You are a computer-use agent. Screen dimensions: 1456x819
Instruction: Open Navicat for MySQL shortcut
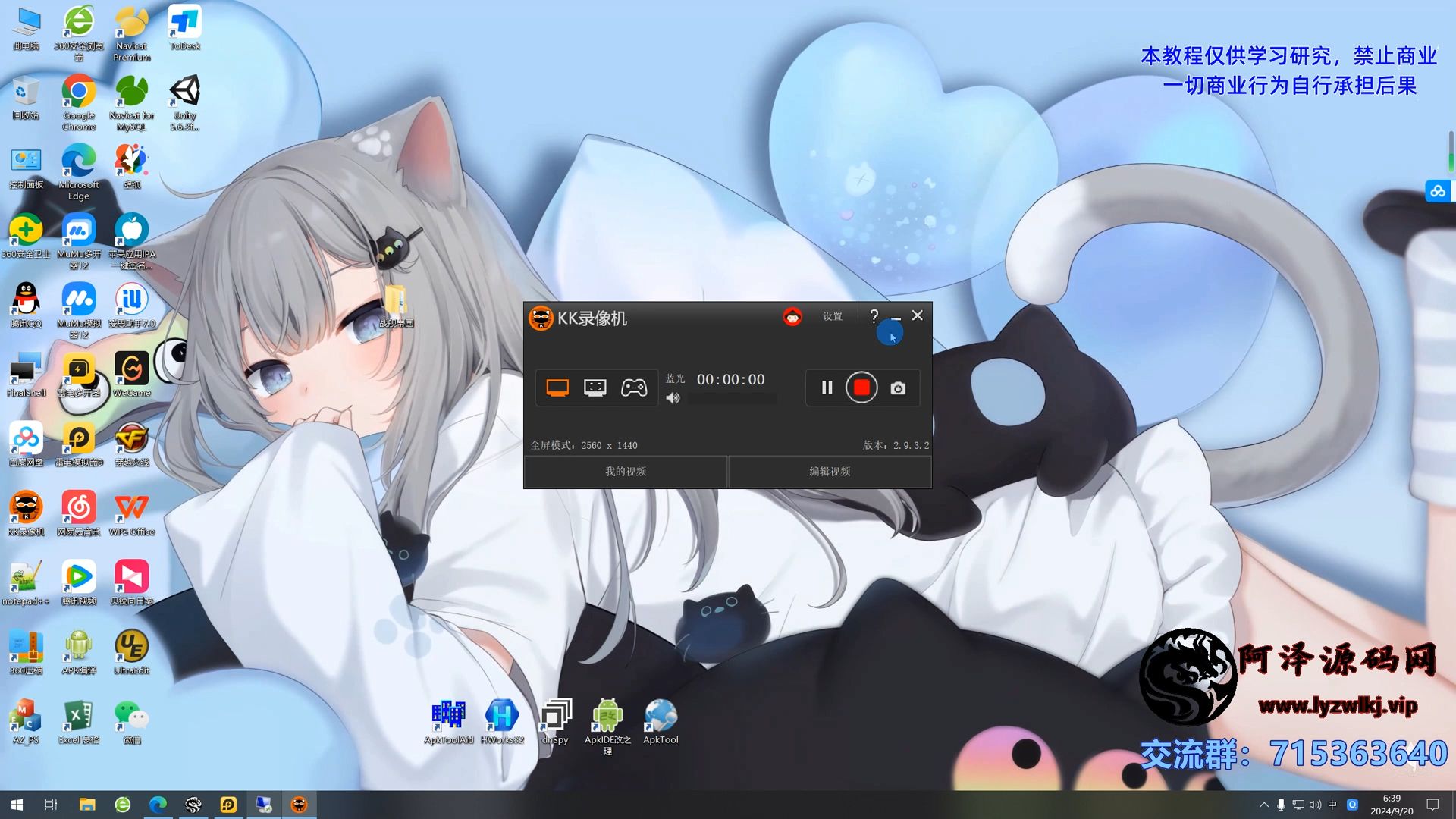coord(132,103)
